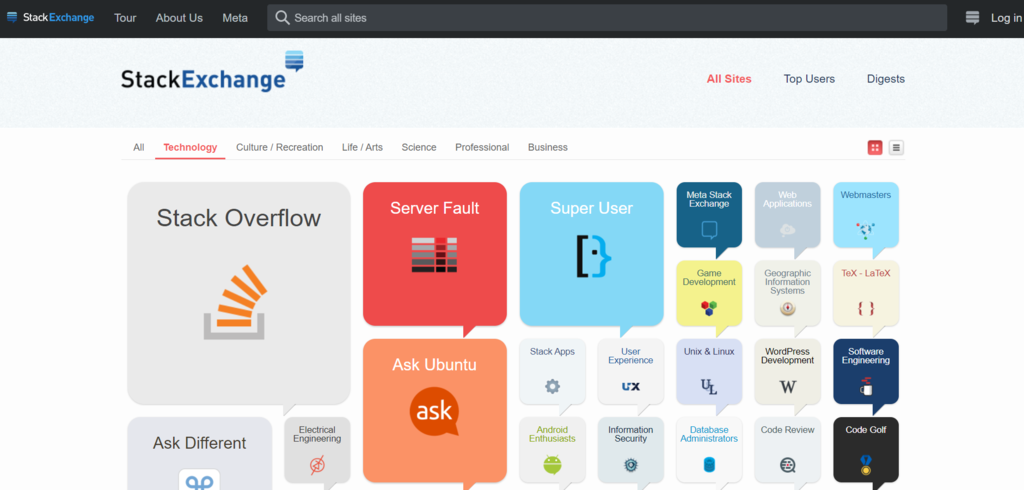This screenshot has height=490, width=1024.
Task: Open the Super User tile
Action: [592, 253]
